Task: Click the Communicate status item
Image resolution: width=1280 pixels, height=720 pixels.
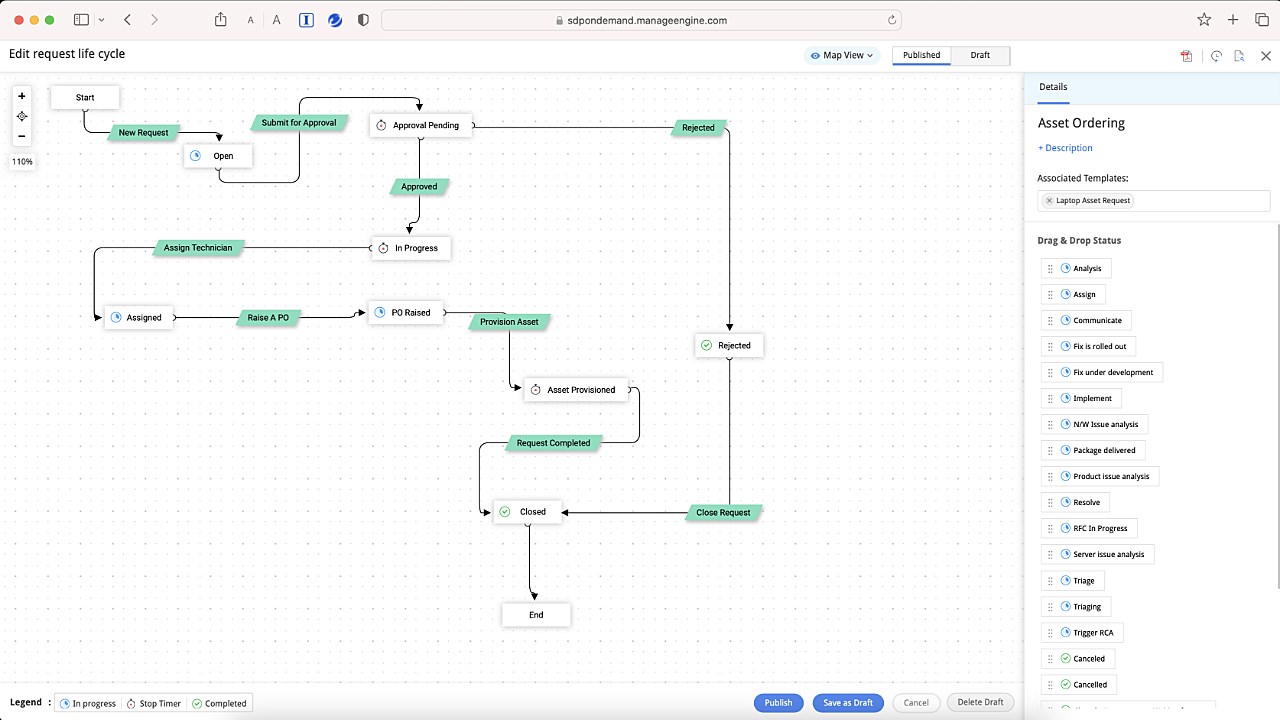Action: coord(1087,320)
